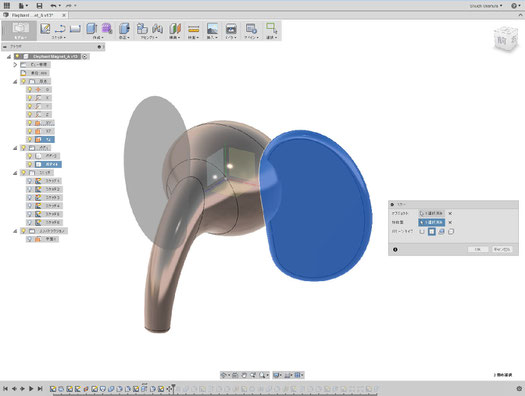Screen dimensions: 525x396
Task: Click the Objects selector in Mirror dialog
Action: (431, 213)
